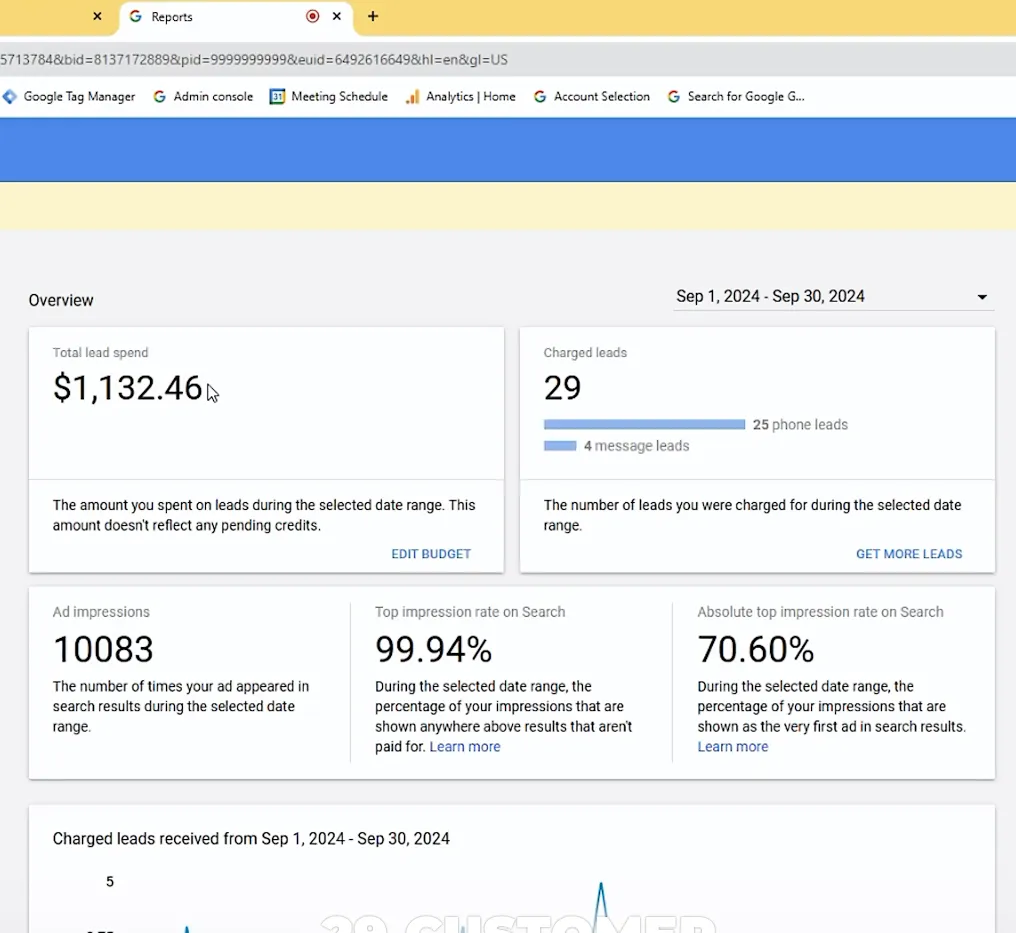The height and width of the screenshot is (933, 1016).
Task: Click the 4 message leads bar
Action: (x=560, y=446)
